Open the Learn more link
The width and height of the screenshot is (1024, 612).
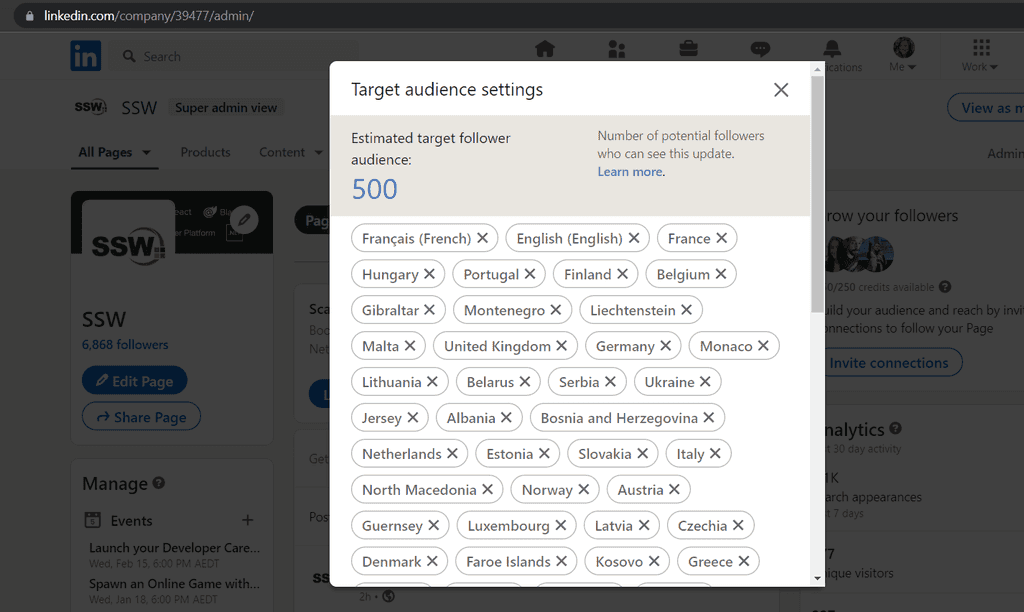click(x=629, y=171)
